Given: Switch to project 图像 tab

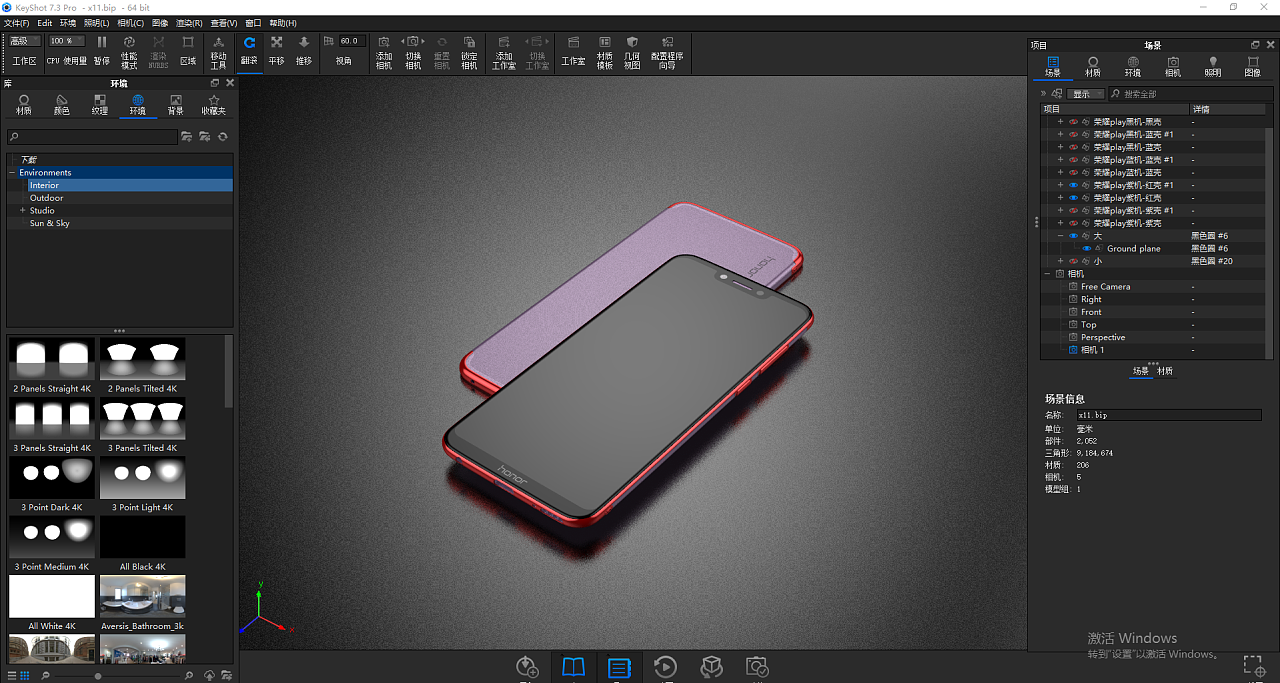Looking at the screenshot, I should click(1253, 67).
